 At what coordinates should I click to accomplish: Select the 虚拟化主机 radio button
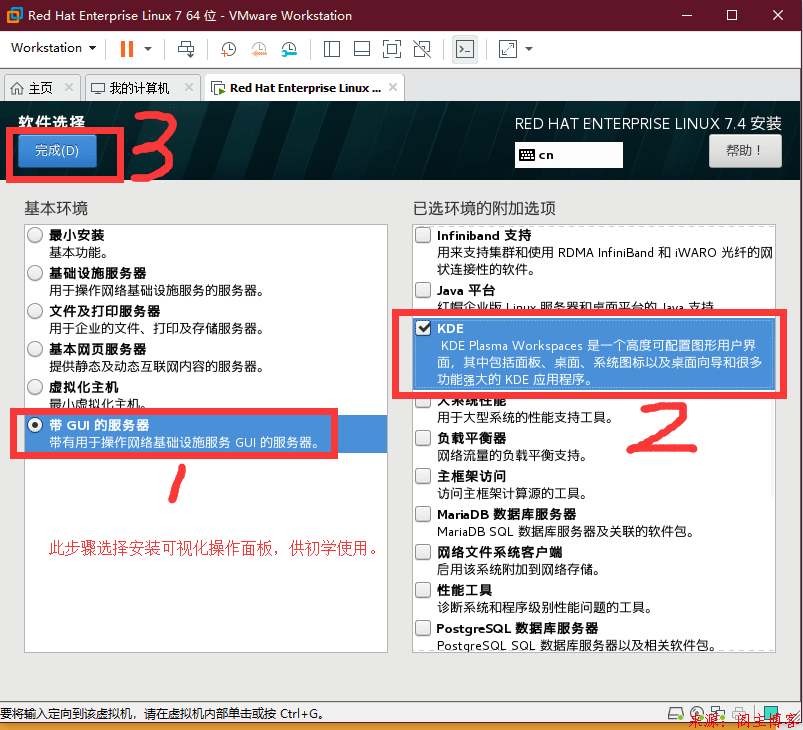(x=35, y=387)
